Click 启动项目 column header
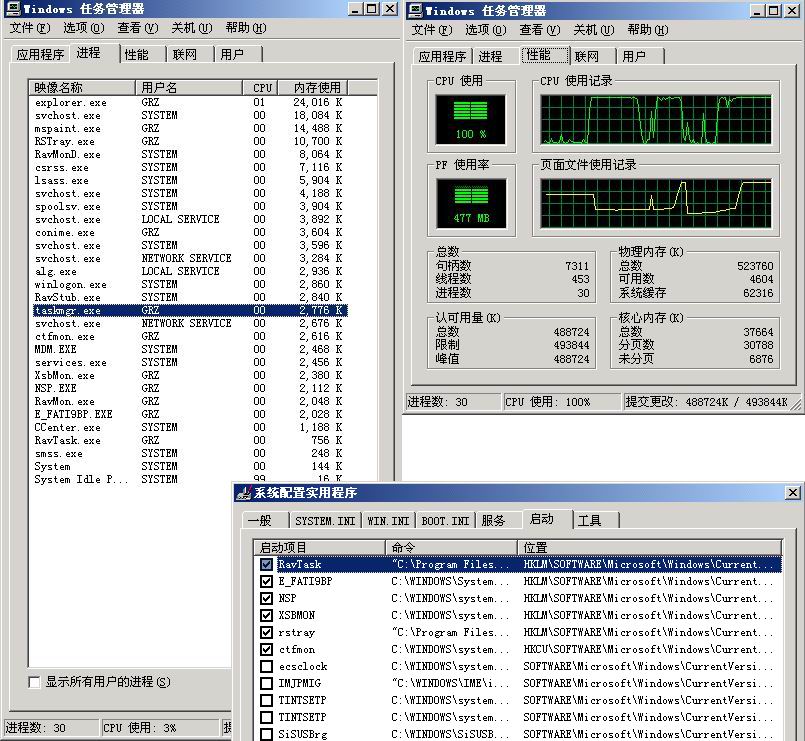This screenshot has height=741, width=805. coord(319,547)
